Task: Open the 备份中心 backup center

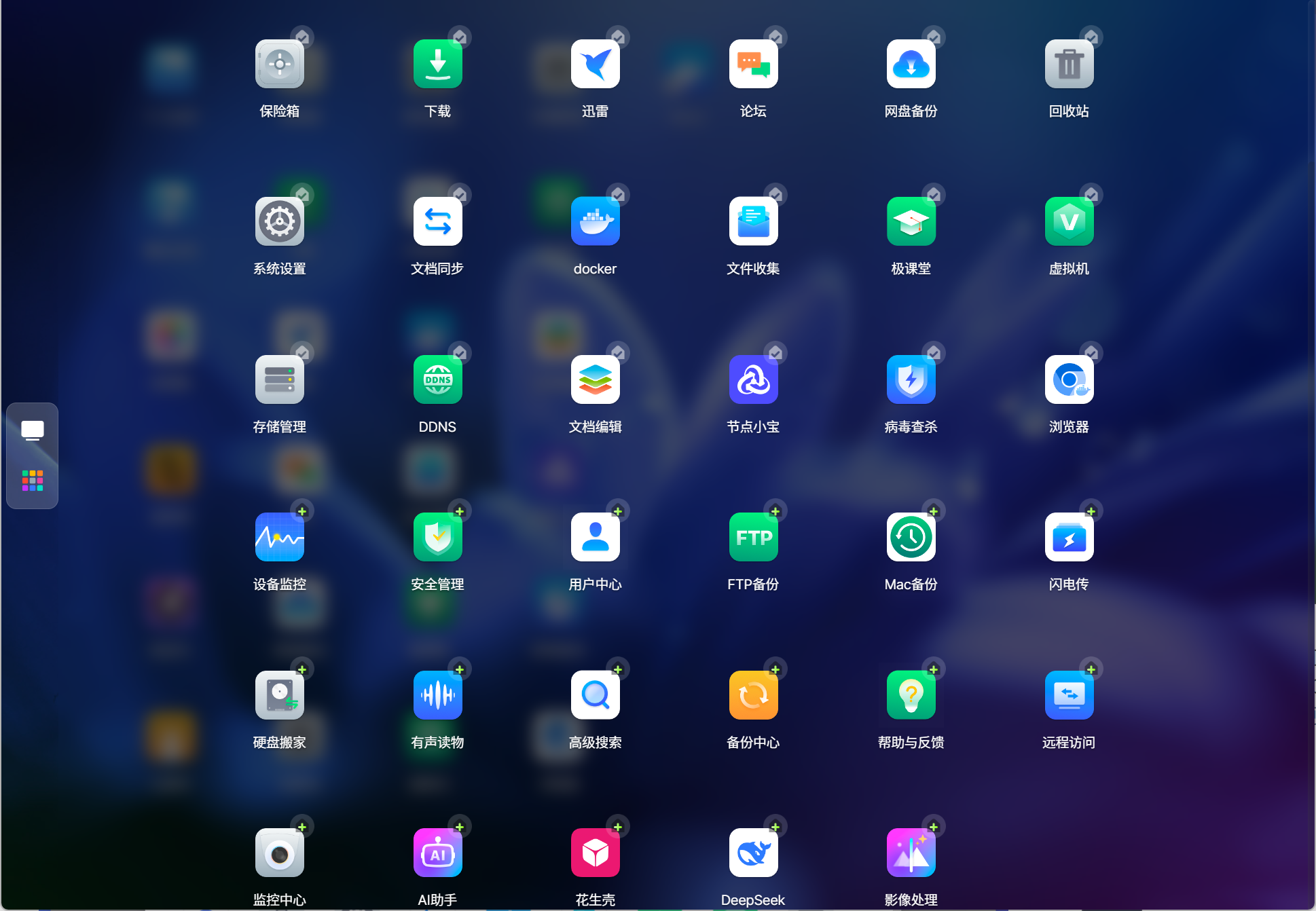Action: (x=753, y=695)
